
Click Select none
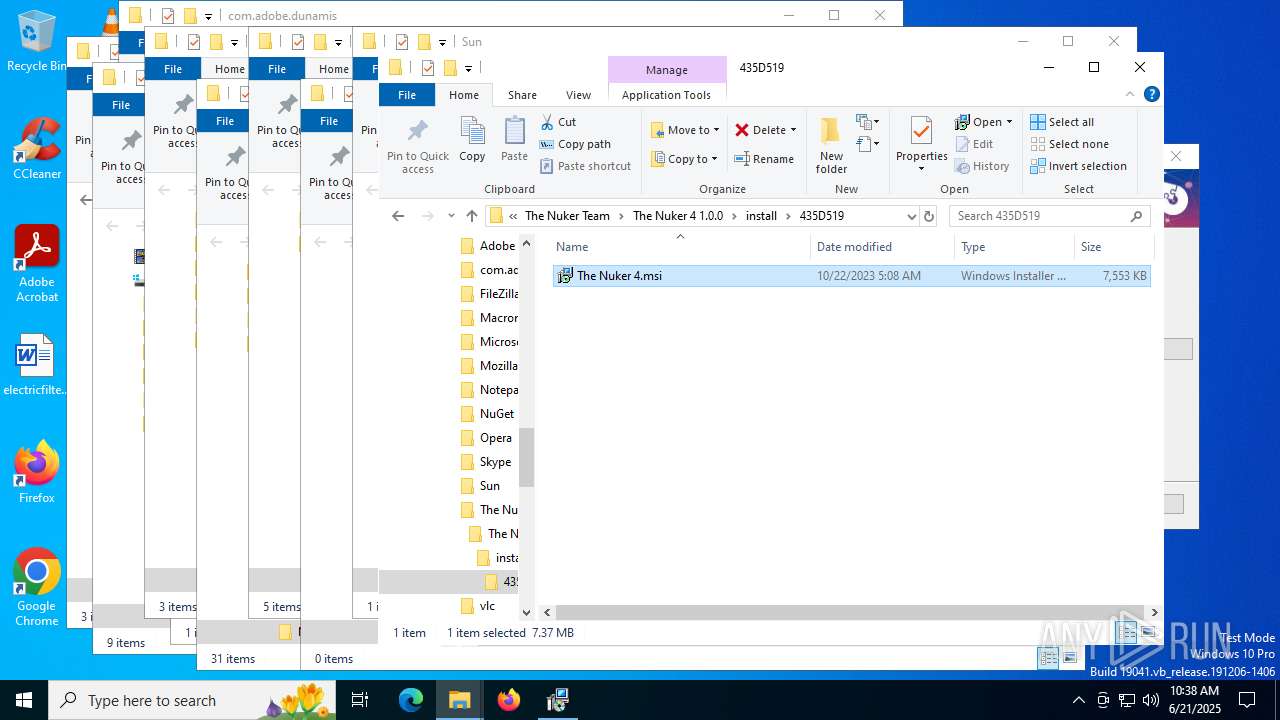click(x=1069, y=144)
